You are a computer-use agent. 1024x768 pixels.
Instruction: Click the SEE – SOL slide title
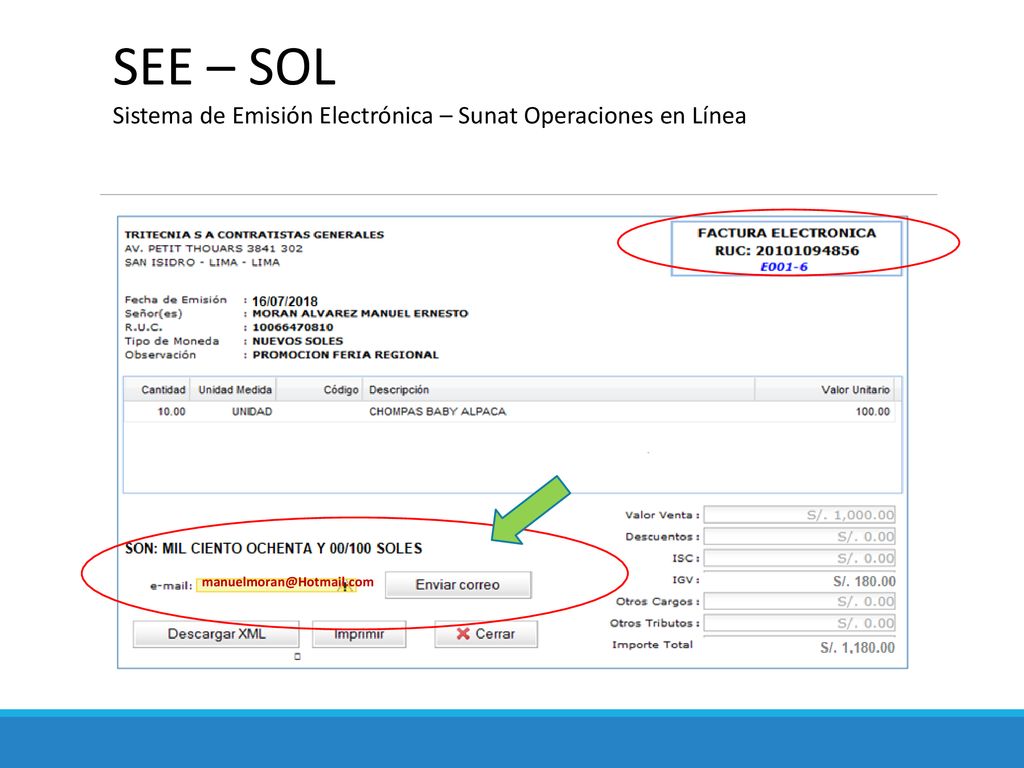[224, 67]
